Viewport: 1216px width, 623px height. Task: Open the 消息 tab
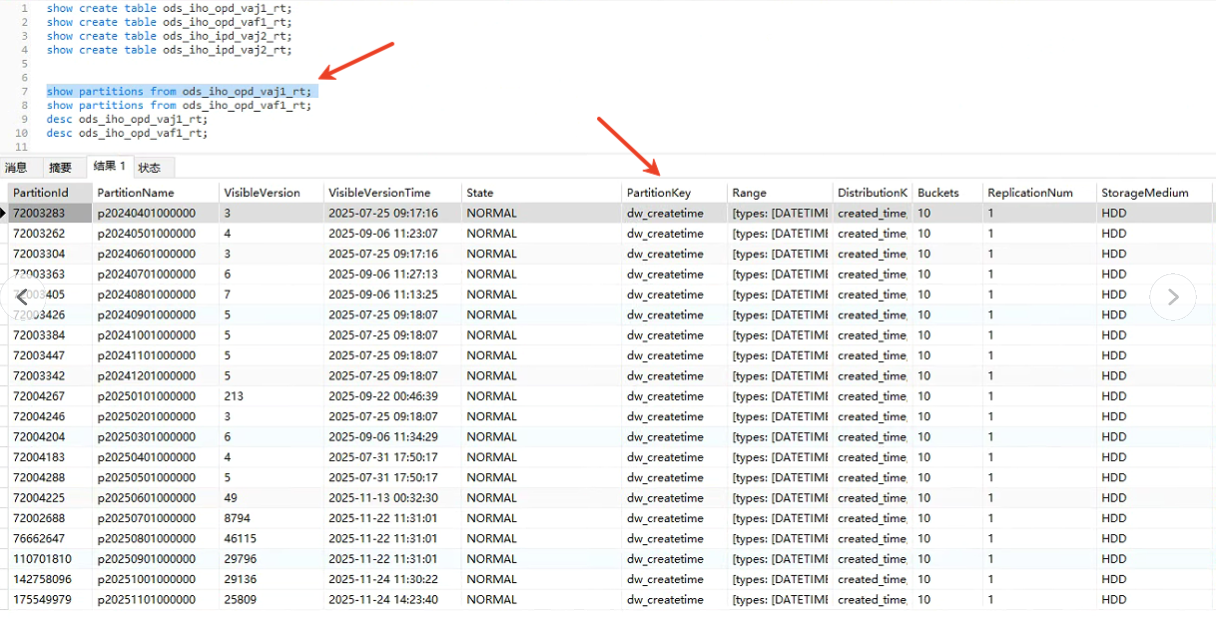pos(16,167)
